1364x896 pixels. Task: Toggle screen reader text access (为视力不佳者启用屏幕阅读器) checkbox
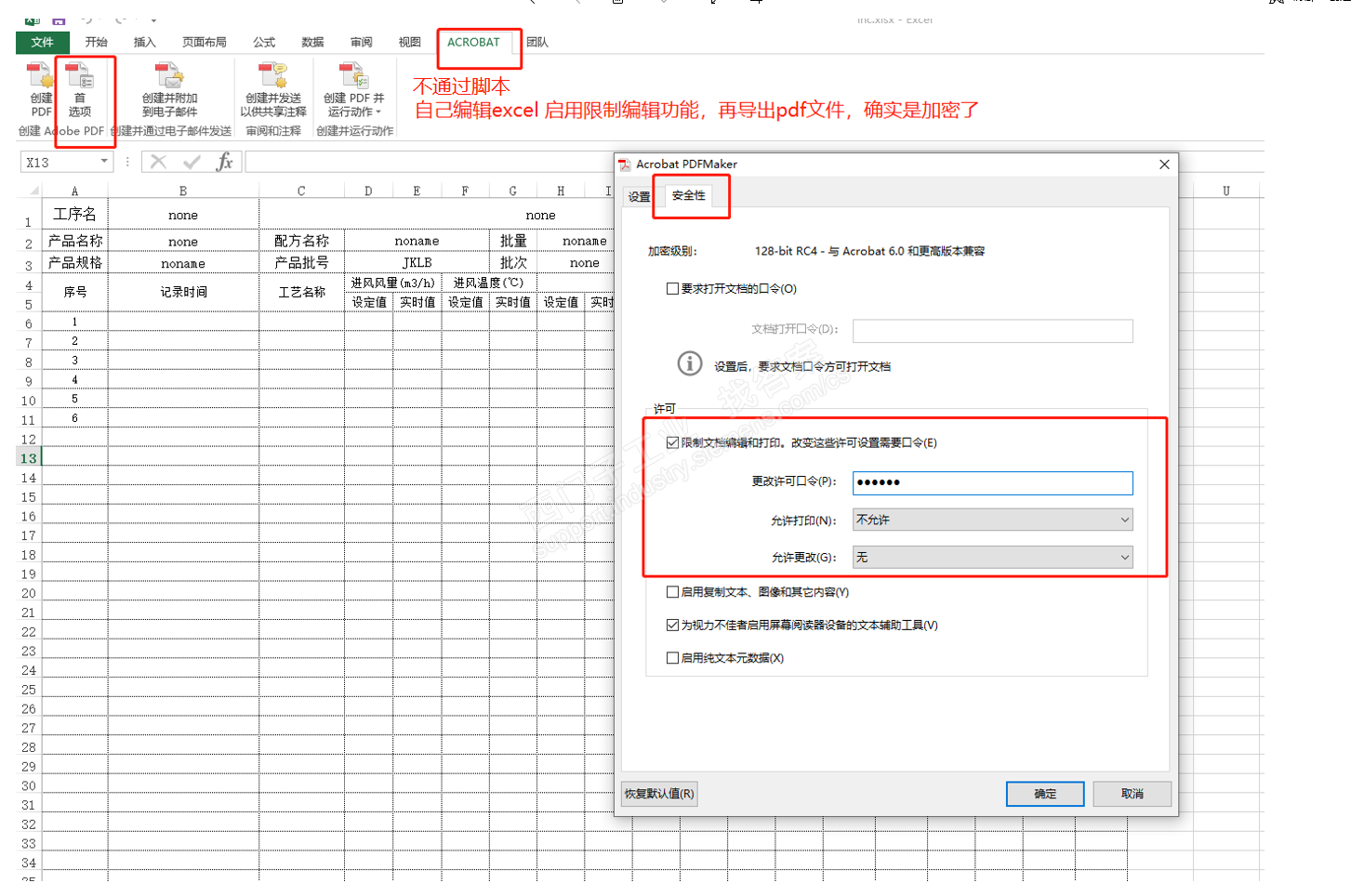click(x=672, y=626)
